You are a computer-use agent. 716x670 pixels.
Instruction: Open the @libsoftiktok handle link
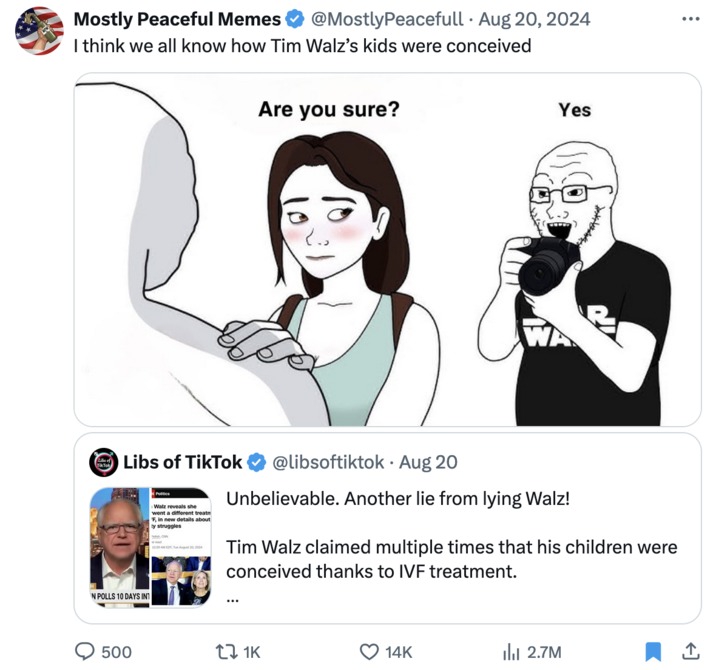(x=328, y=462)
